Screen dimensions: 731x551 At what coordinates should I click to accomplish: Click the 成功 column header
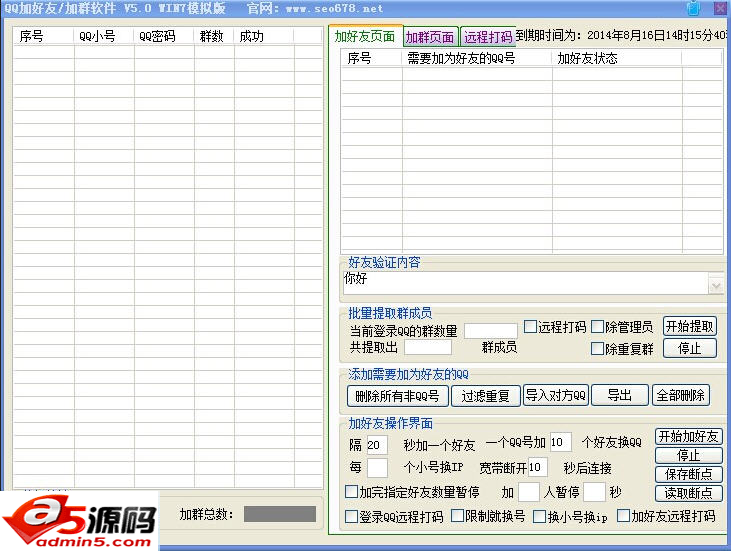[x=264, y=36]
